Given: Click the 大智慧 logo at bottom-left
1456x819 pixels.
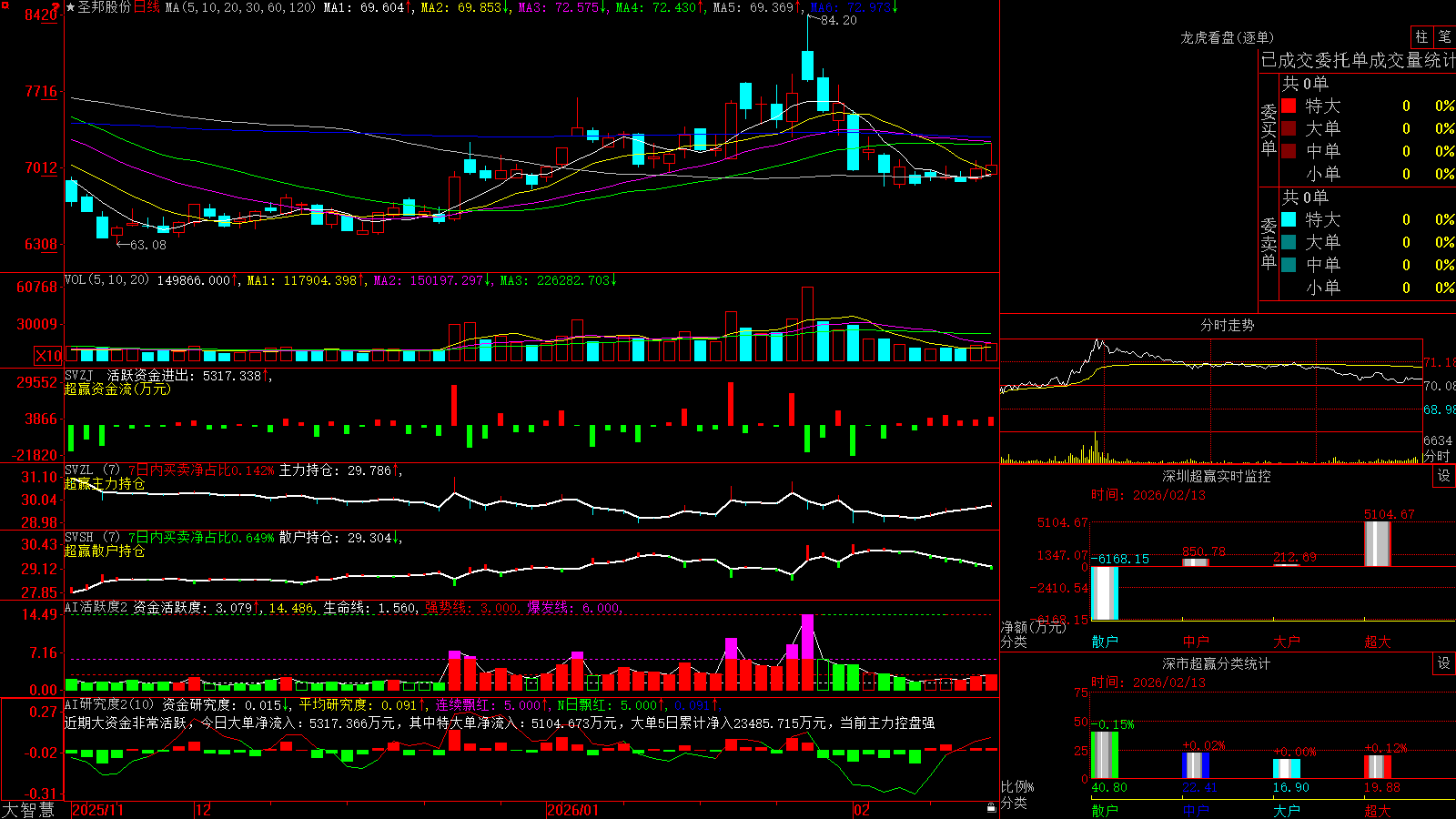Looking at the screenshot, I should click(28, 809).
